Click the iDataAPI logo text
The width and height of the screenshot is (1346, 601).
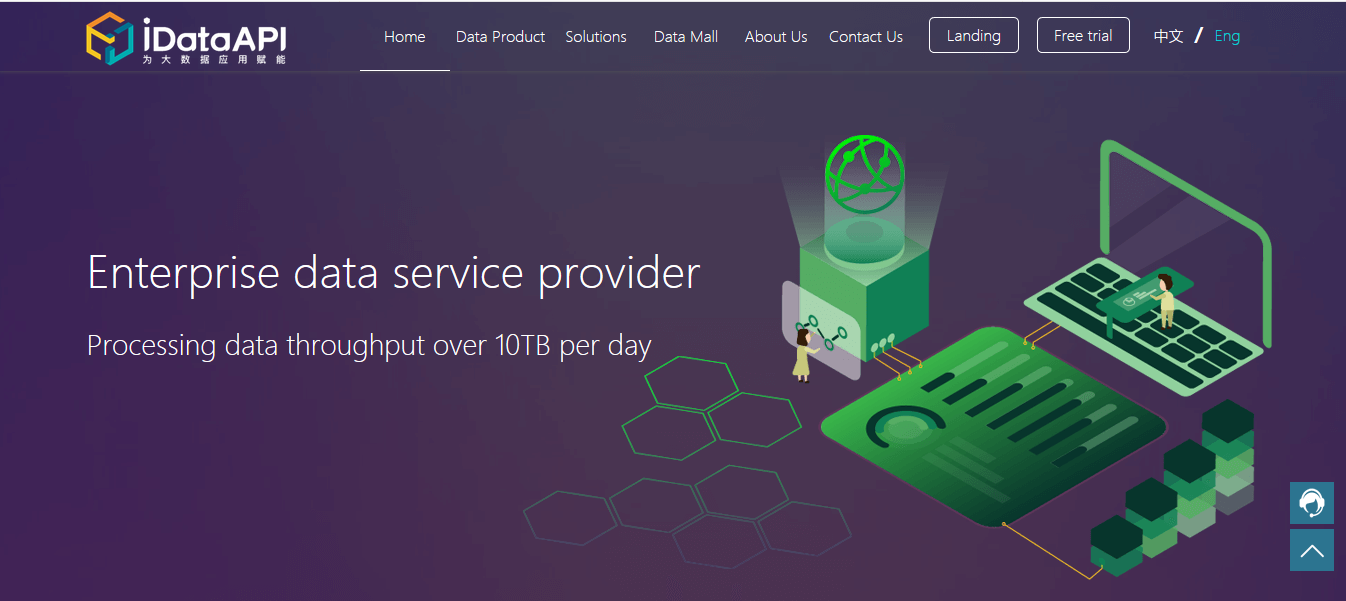[x=214, y=38]
